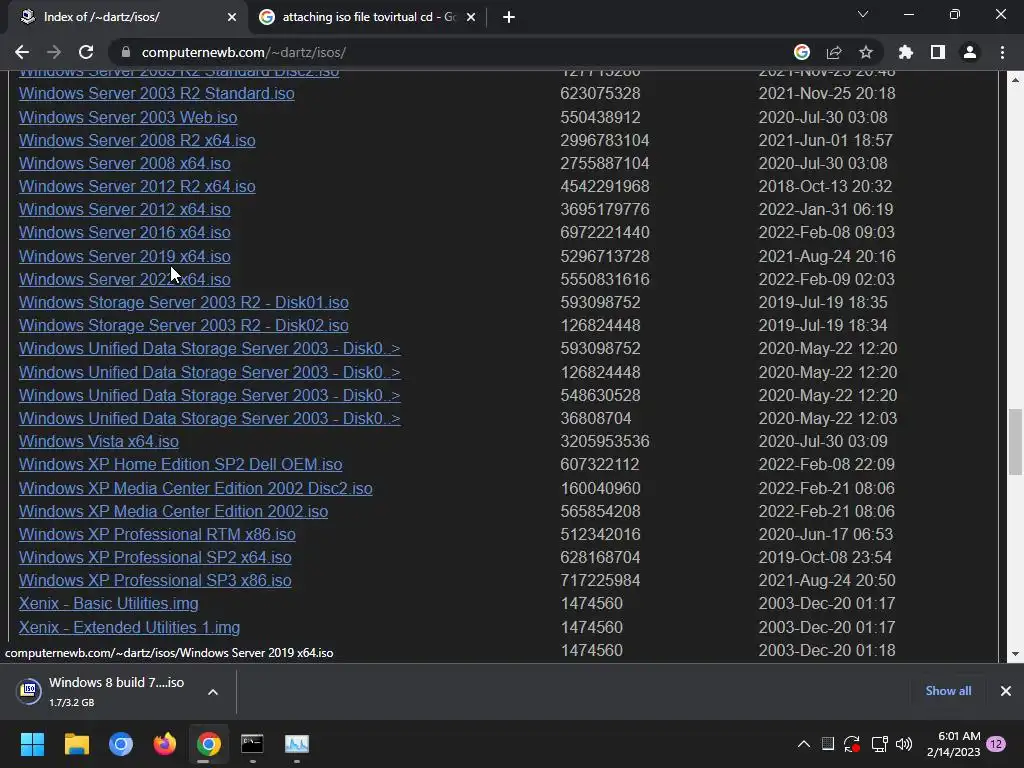Image resolution: width=1024 pixels, height=768 pixels.
Task: Select file size 5296713728 text
Action: click(605, 257)
